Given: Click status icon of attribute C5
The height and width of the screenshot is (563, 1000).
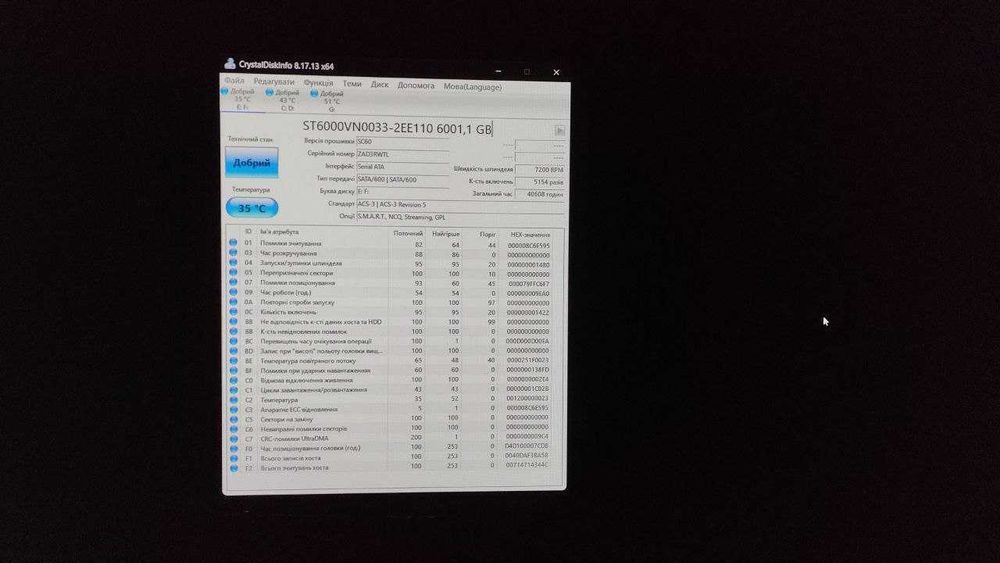Looking at the screenshot, I should click(x=233, y=420).
